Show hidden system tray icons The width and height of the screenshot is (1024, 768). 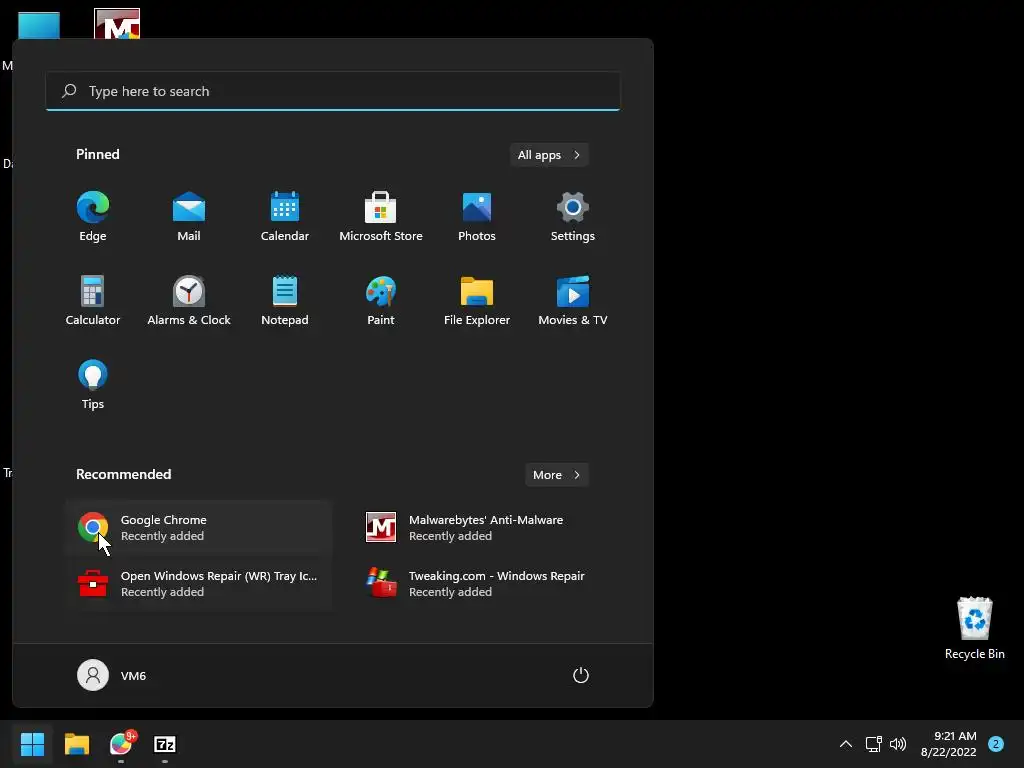(x=846, y=744)
